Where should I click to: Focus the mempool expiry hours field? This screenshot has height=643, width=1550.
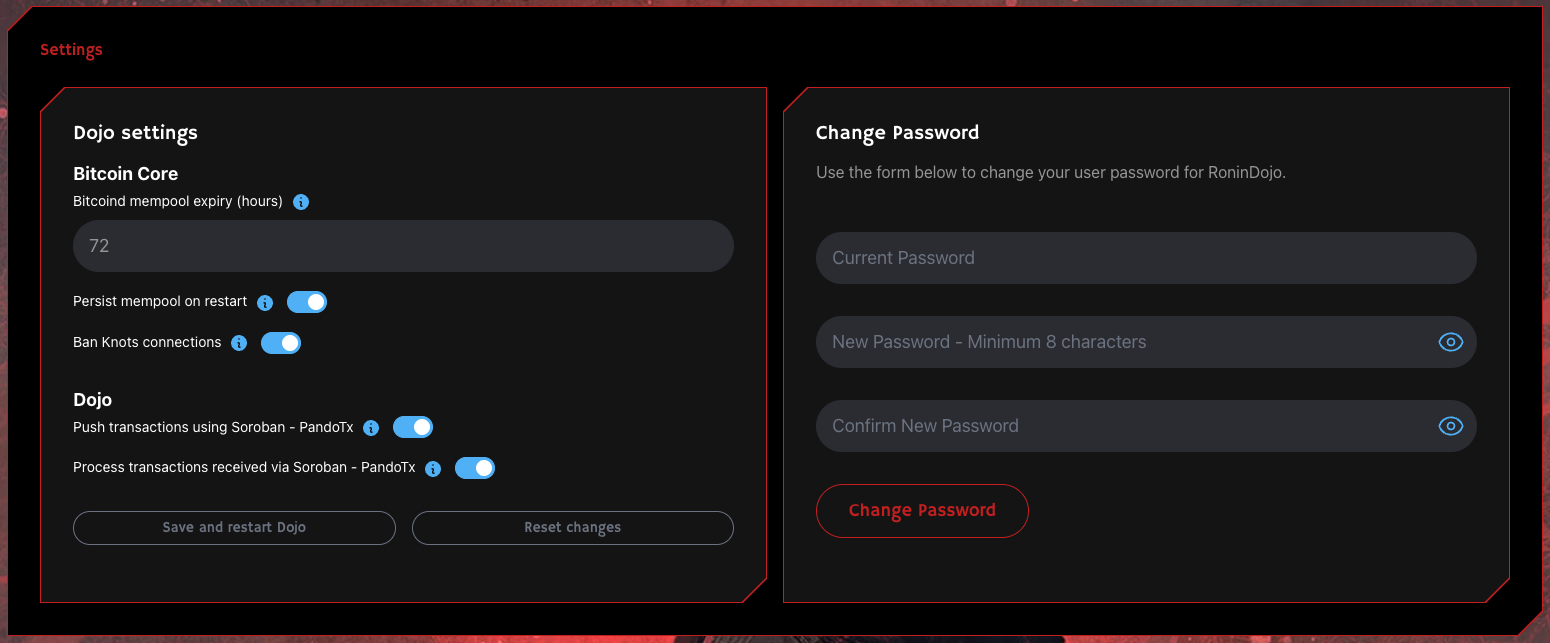click(x=403, y=246)
